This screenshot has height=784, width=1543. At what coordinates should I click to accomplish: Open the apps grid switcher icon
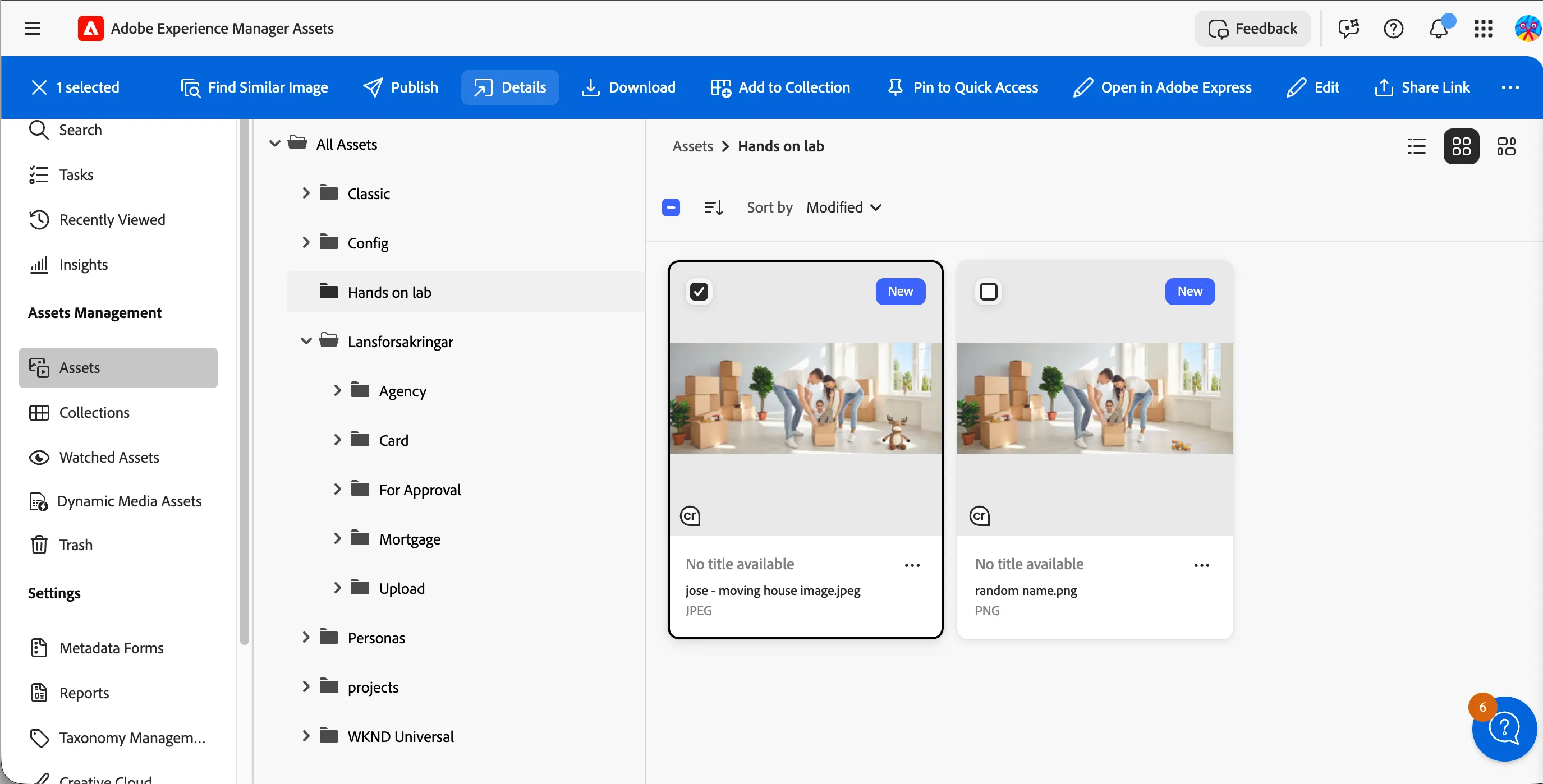pyautogui.click(x=1483, y=28)
